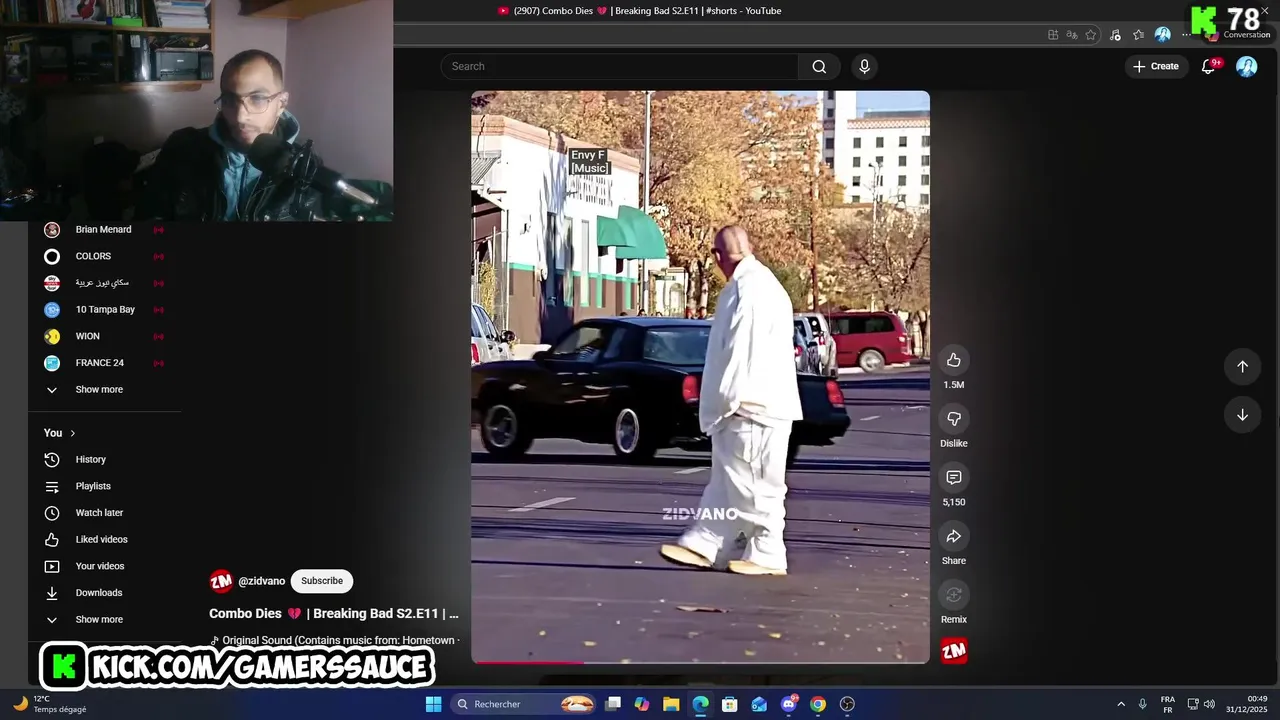Open Discord from the taskbar
This screenshot has width=1280, height=720.
(789, 704)
